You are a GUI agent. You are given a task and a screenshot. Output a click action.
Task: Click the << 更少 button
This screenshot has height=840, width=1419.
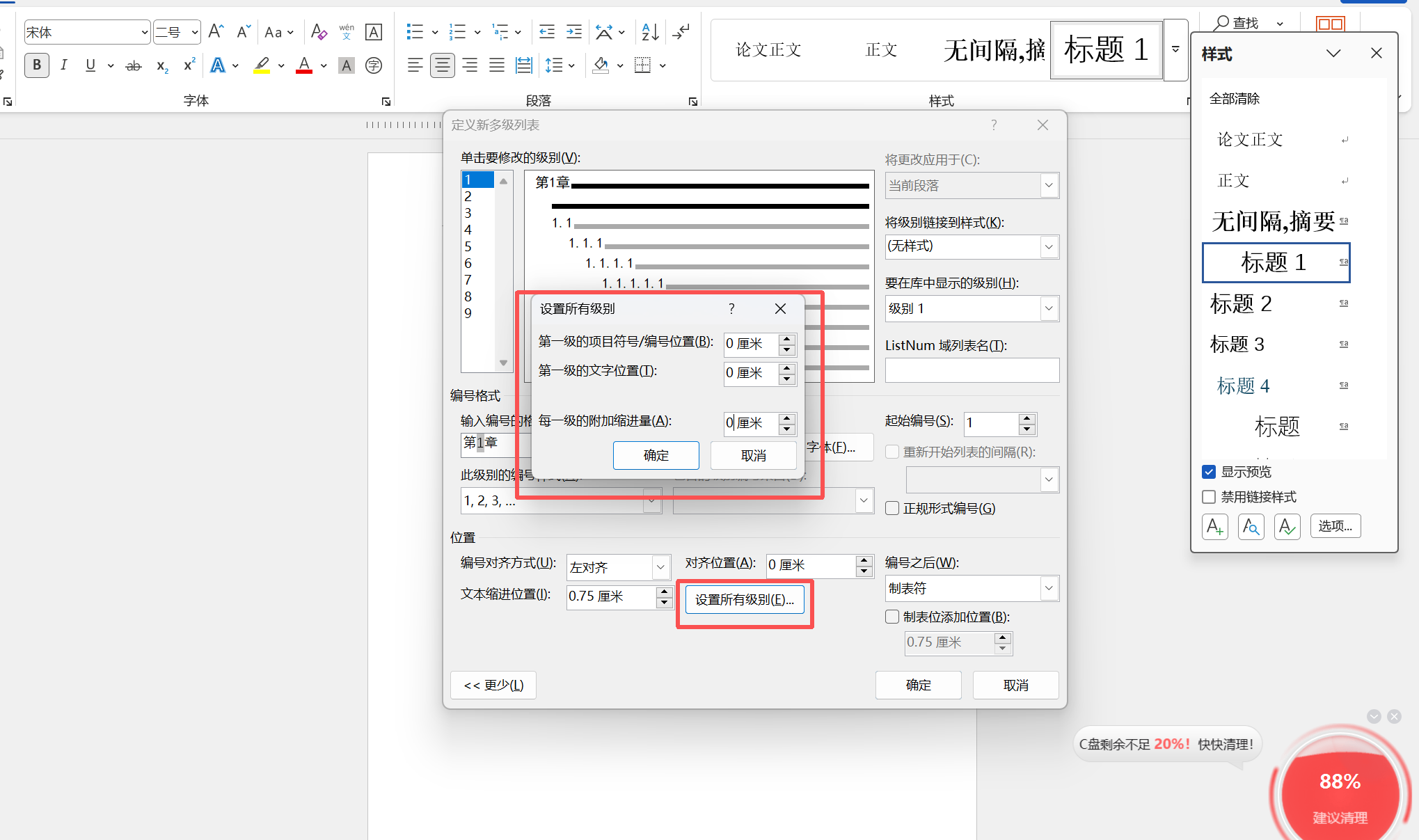pyautogui.click(x=493, y=685)
